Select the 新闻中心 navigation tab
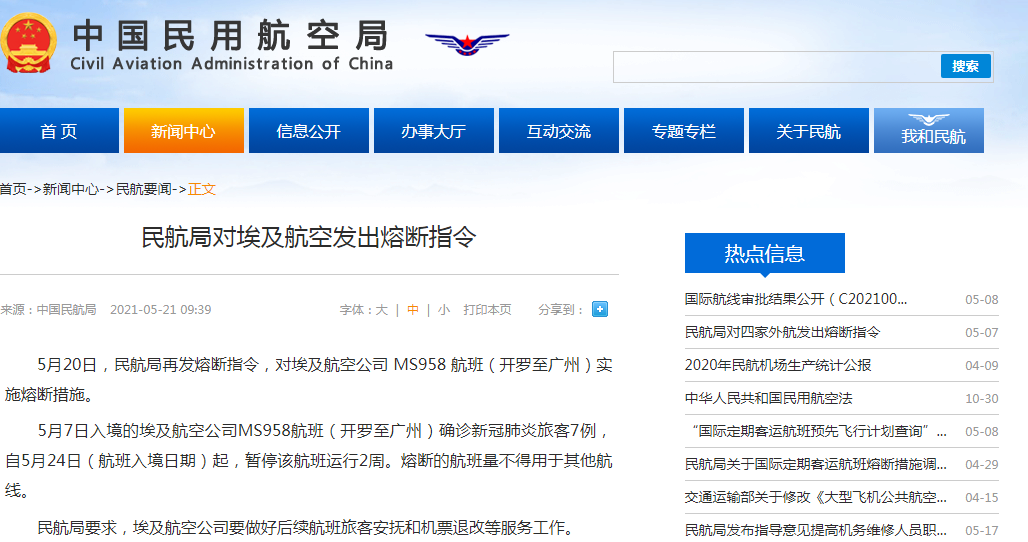1028x542 pixels. coord(183,131)
